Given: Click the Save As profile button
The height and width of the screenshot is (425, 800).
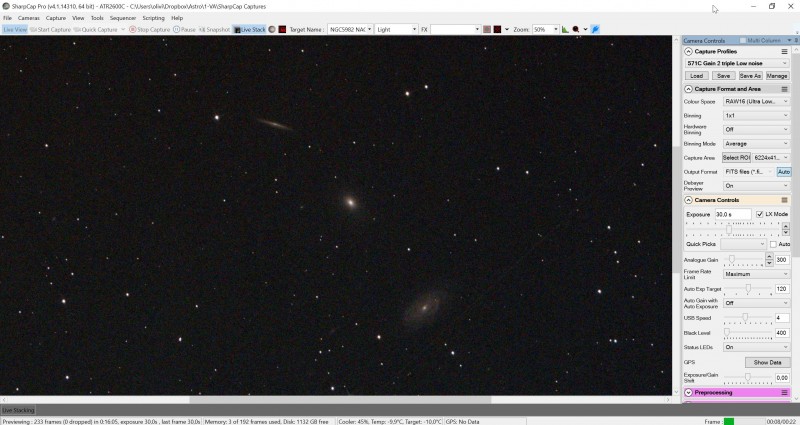Looking at the screenshot, I should [x=750, y=76].
